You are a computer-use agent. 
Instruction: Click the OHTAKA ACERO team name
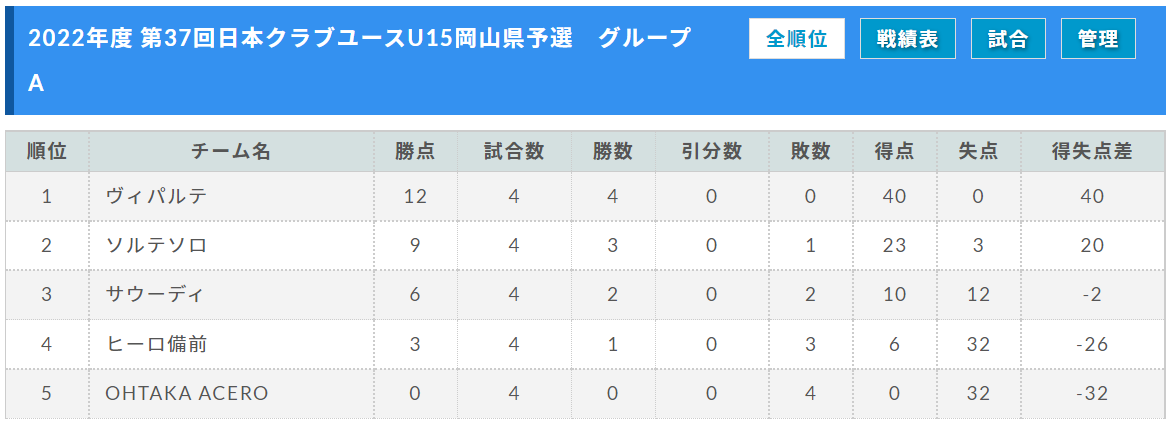click(187, 393)
